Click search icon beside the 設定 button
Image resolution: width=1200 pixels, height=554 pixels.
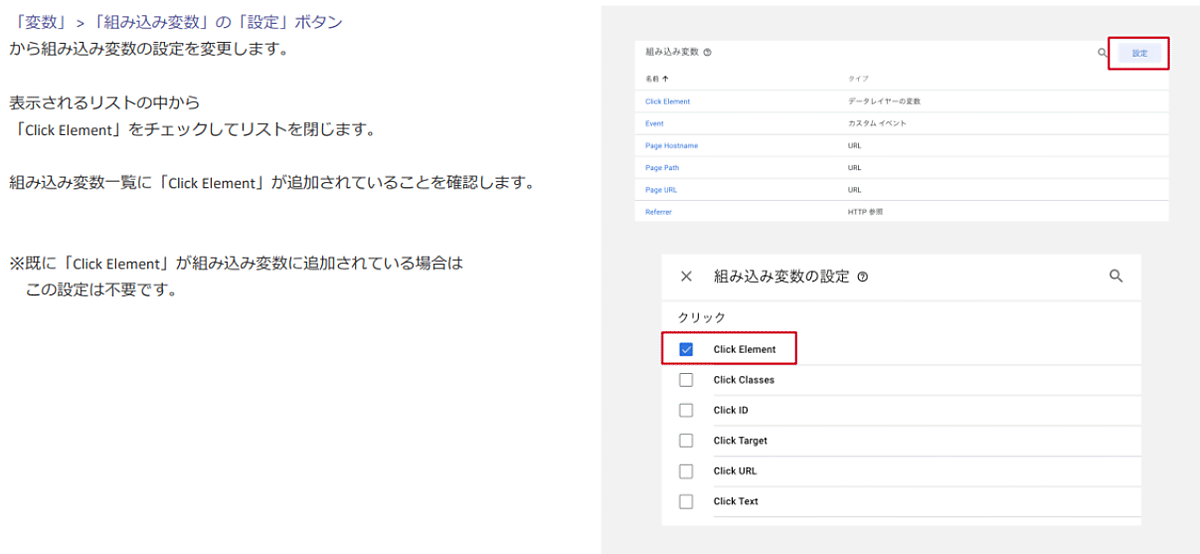[1102, 53]
